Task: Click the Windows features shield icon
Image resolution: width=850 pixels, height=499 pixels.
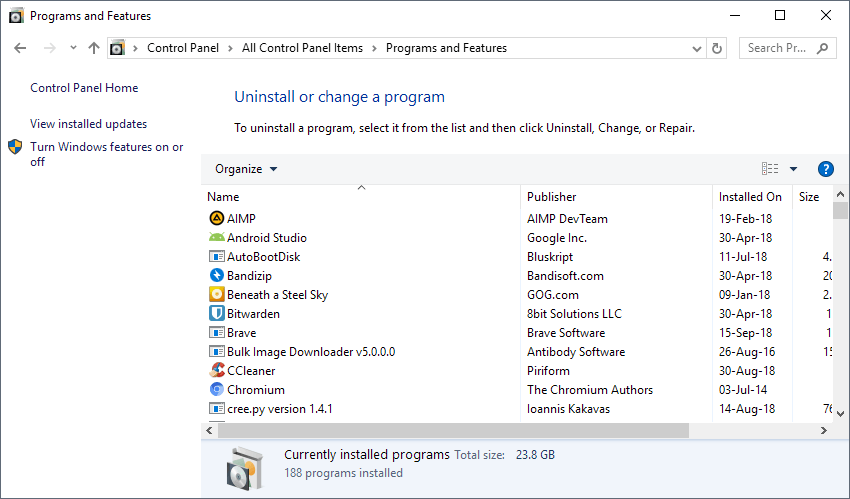Action: click(x=15, y=147)
